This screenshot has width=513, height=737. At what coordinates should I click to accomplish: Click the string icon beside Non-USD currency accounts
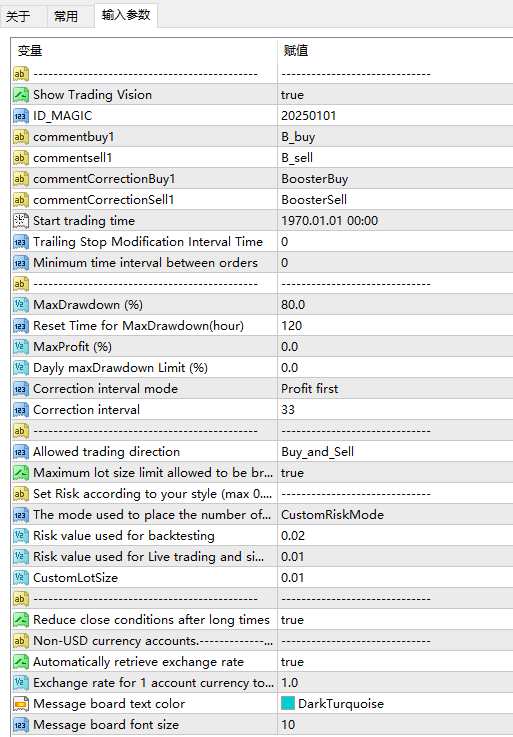click(21, 641)
